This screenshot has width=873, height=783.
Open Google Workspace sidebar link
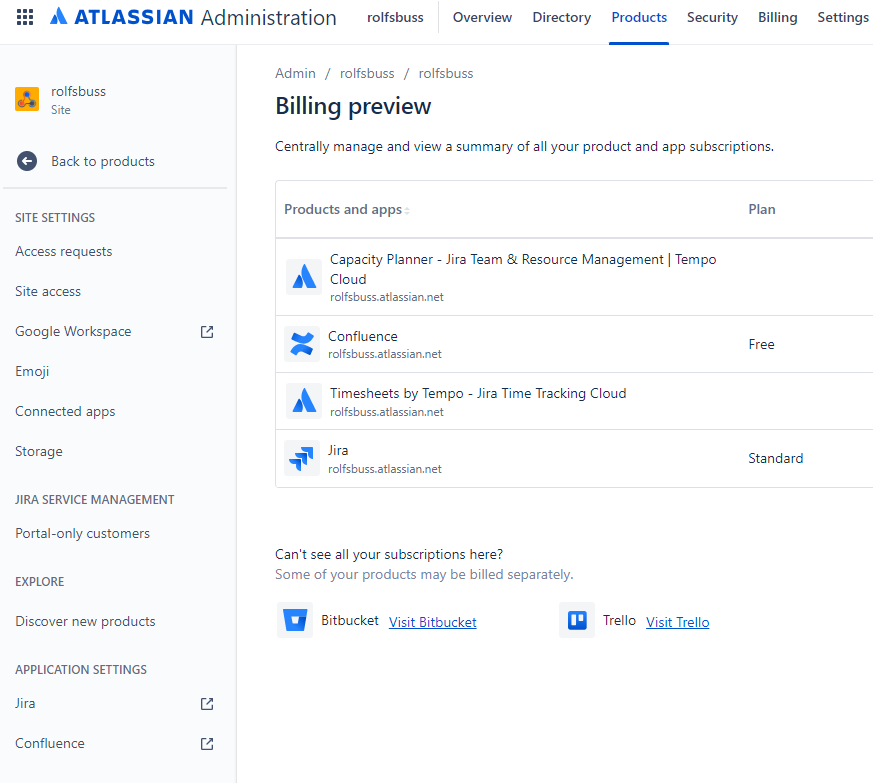tap(73, 332)
